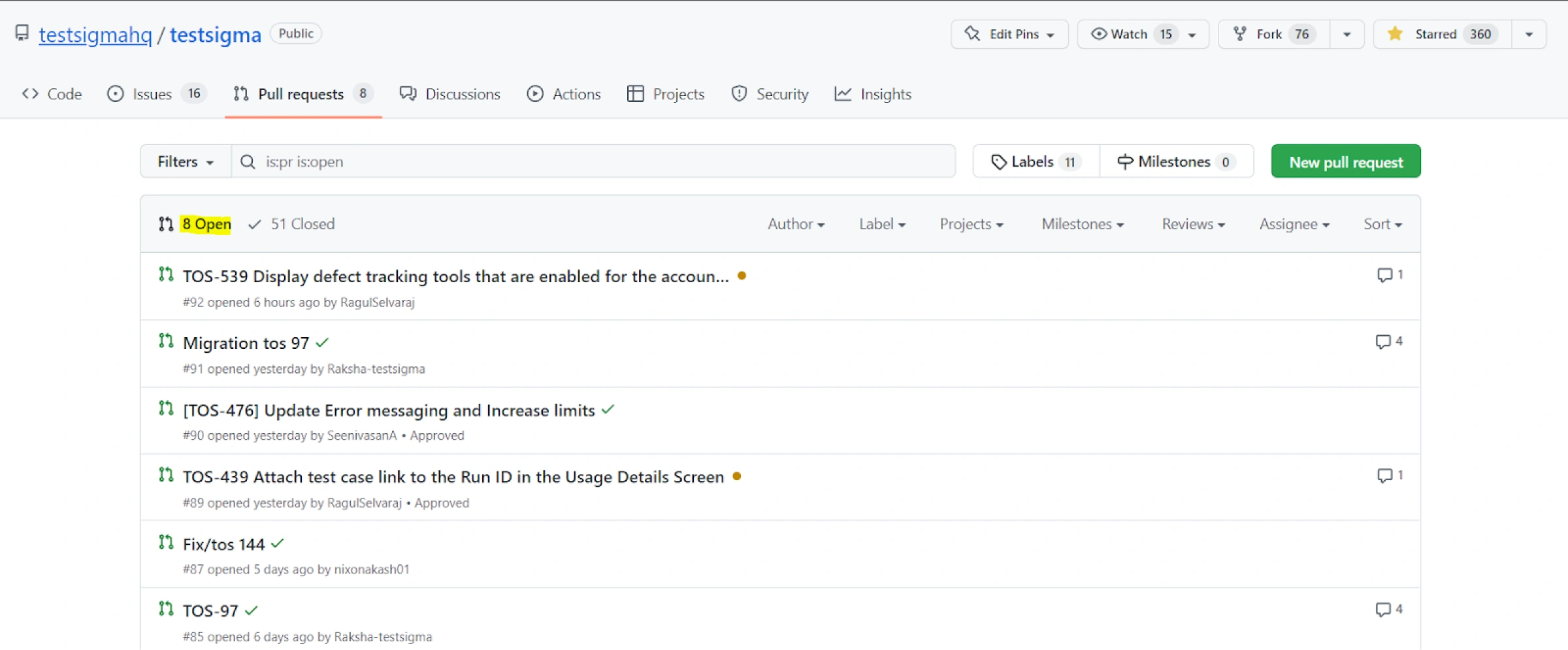Click the comment icon on TOS-539 pull request

1383,275
